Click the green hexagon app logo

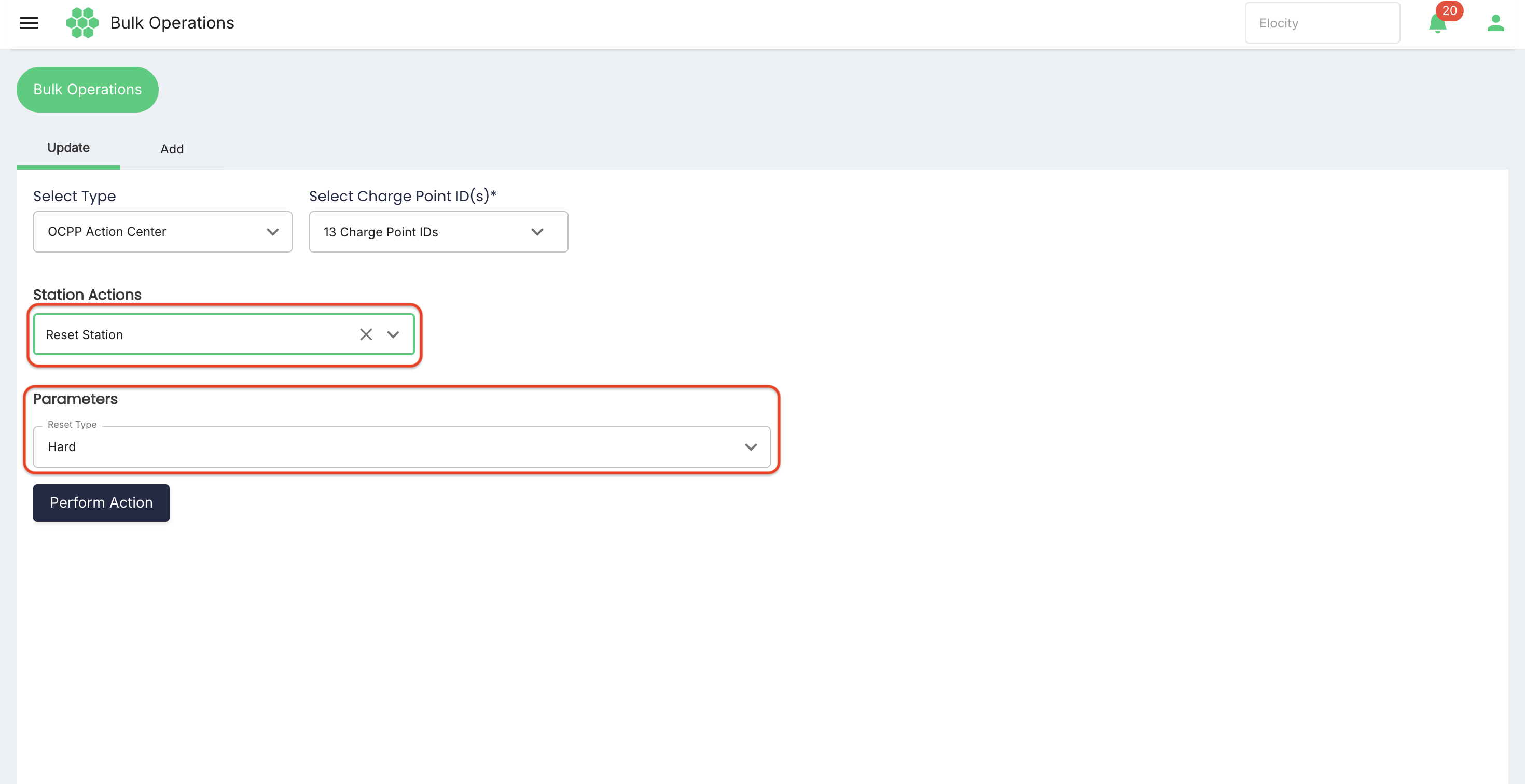[82, 23]
